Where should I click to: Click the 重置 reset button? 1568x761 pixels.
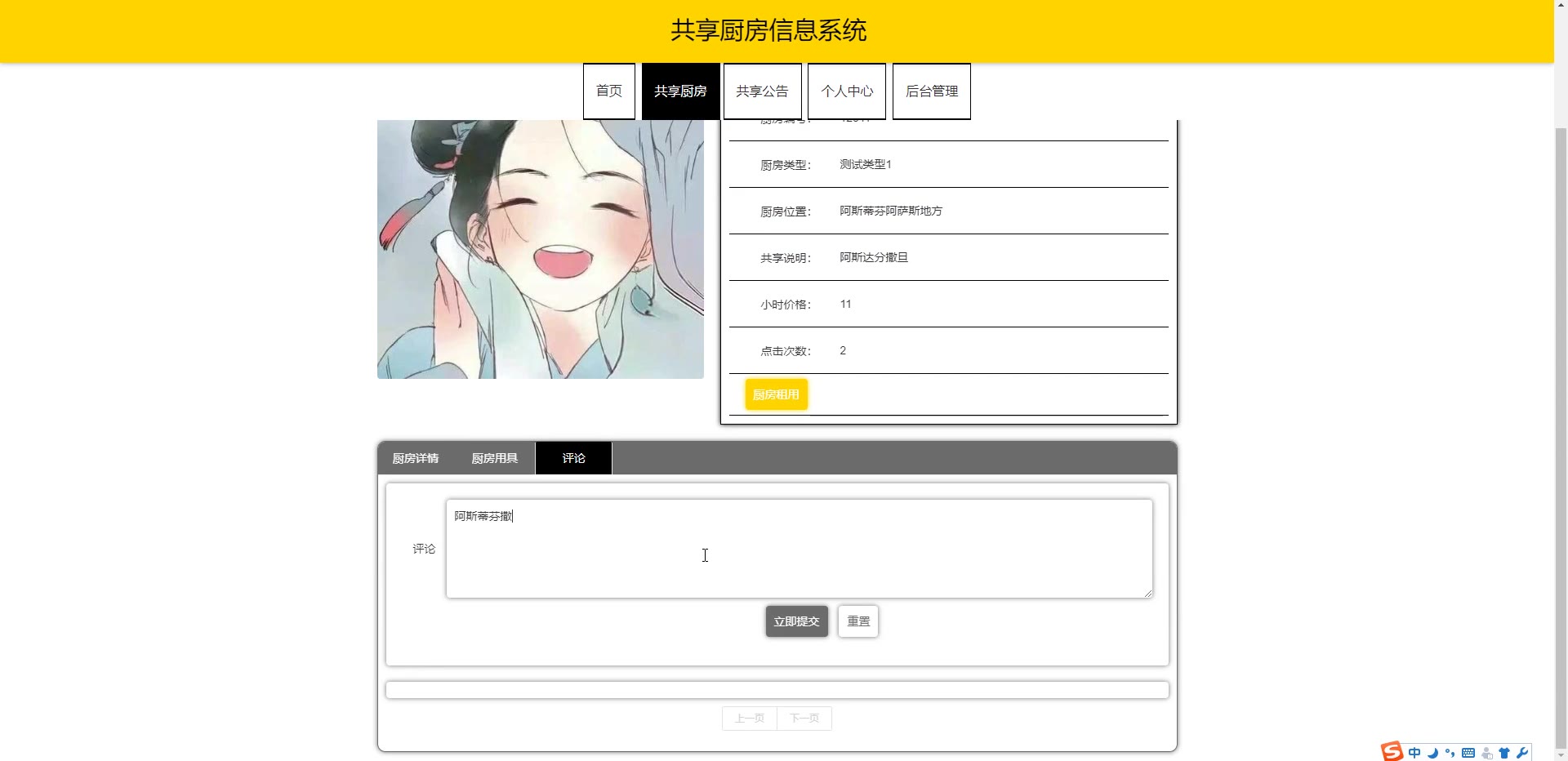coord(858,621)
